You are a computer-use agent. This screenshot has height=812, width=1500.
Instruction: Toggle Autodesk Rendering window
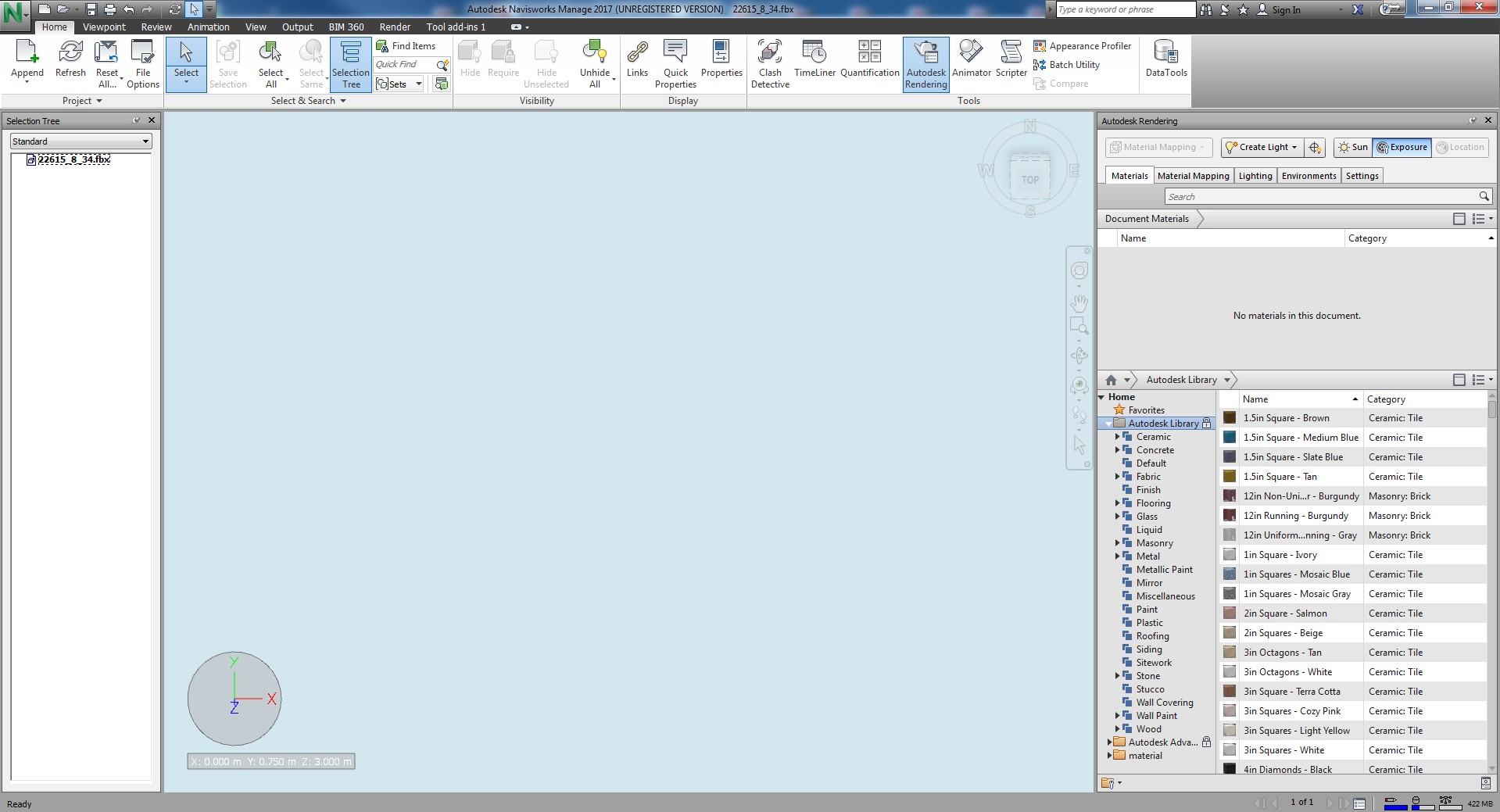926,63
